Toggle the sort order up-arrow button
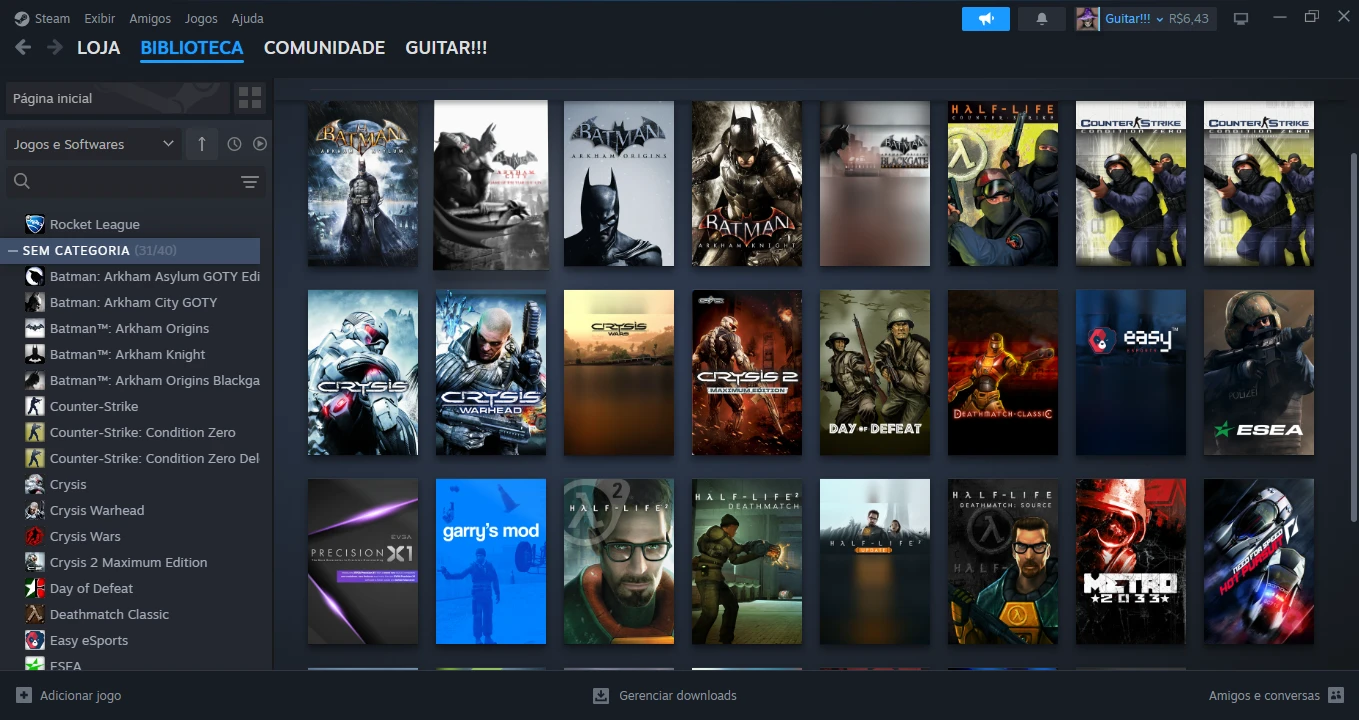Screen dimensions: 1359x720 [x=201, y=144]
